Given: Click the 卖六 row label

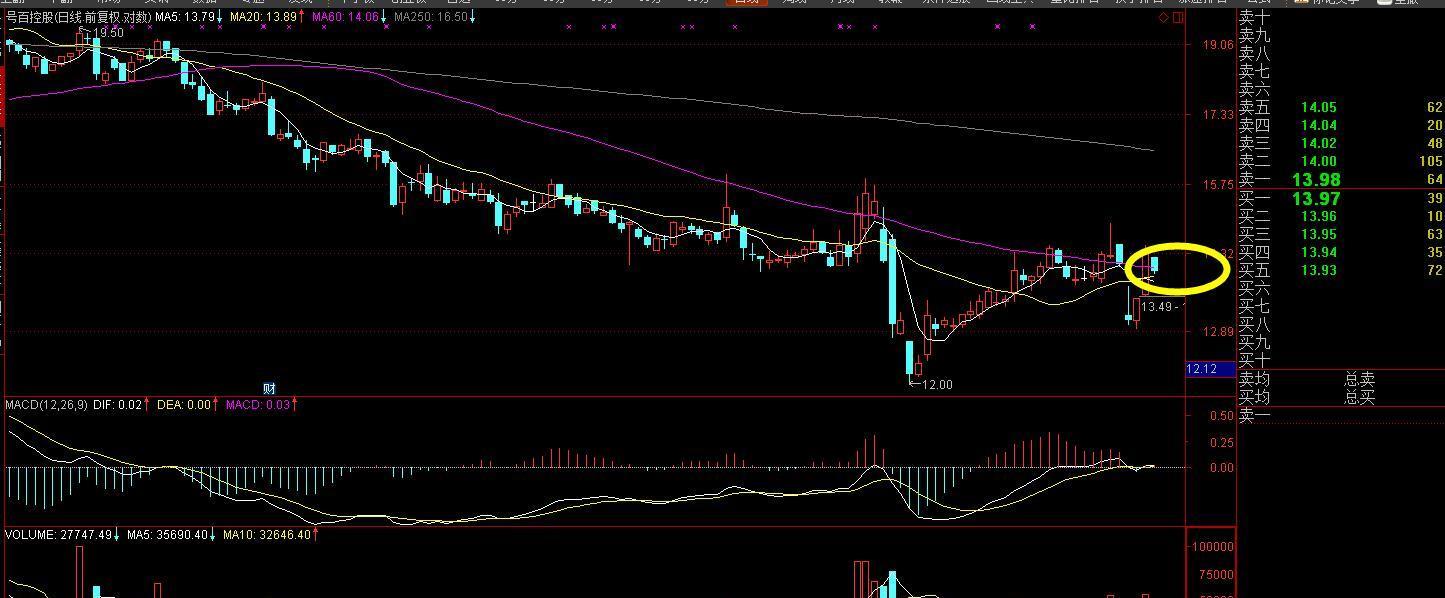Looking at the screenshot, I should pos(1254,90).
